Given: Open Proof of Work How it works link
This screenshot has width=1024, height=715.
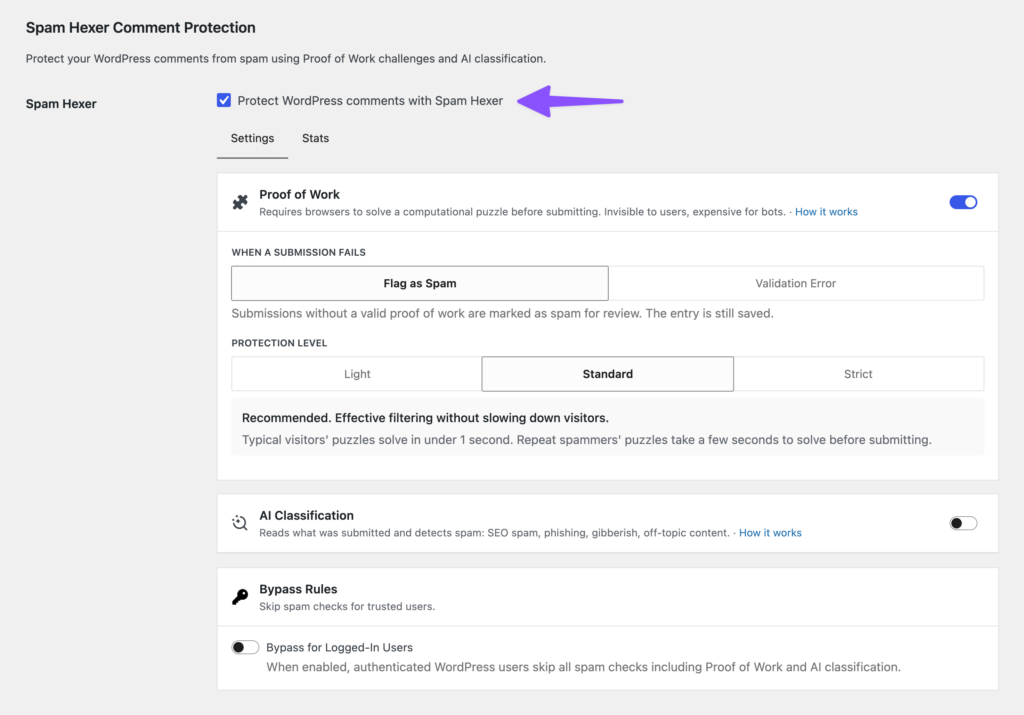Looking at the screenshot, I should pyautogui.click(x=826, y=212).
